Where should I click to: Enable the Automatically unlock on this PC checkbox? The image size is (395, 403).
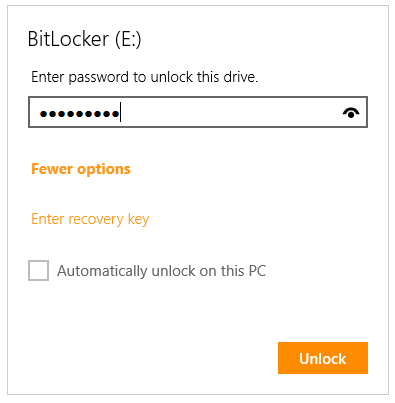[x=38, y=270]
